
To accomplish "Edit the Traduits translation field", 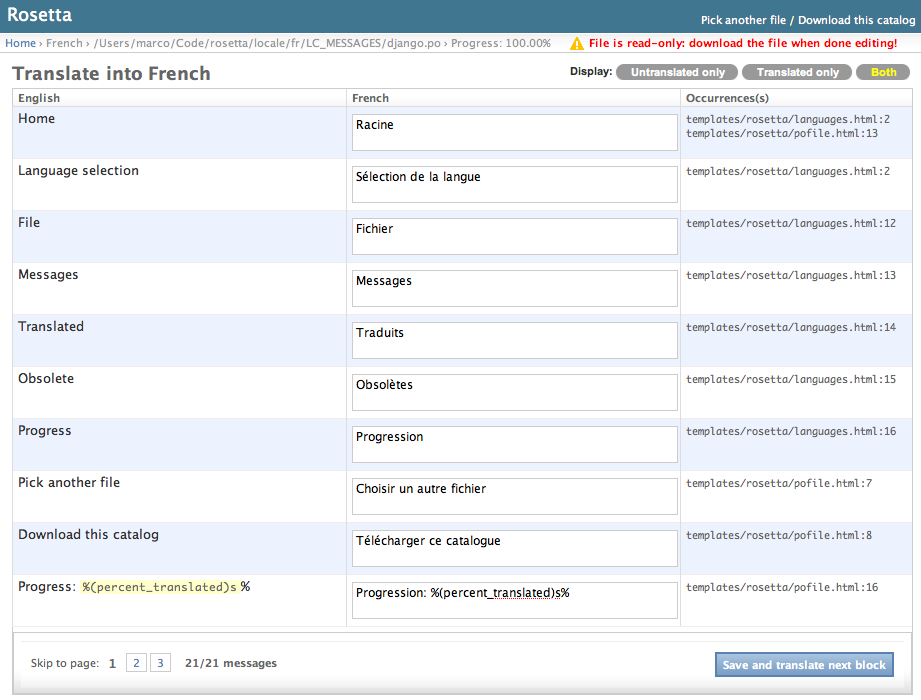I will (x=515, y=340).
